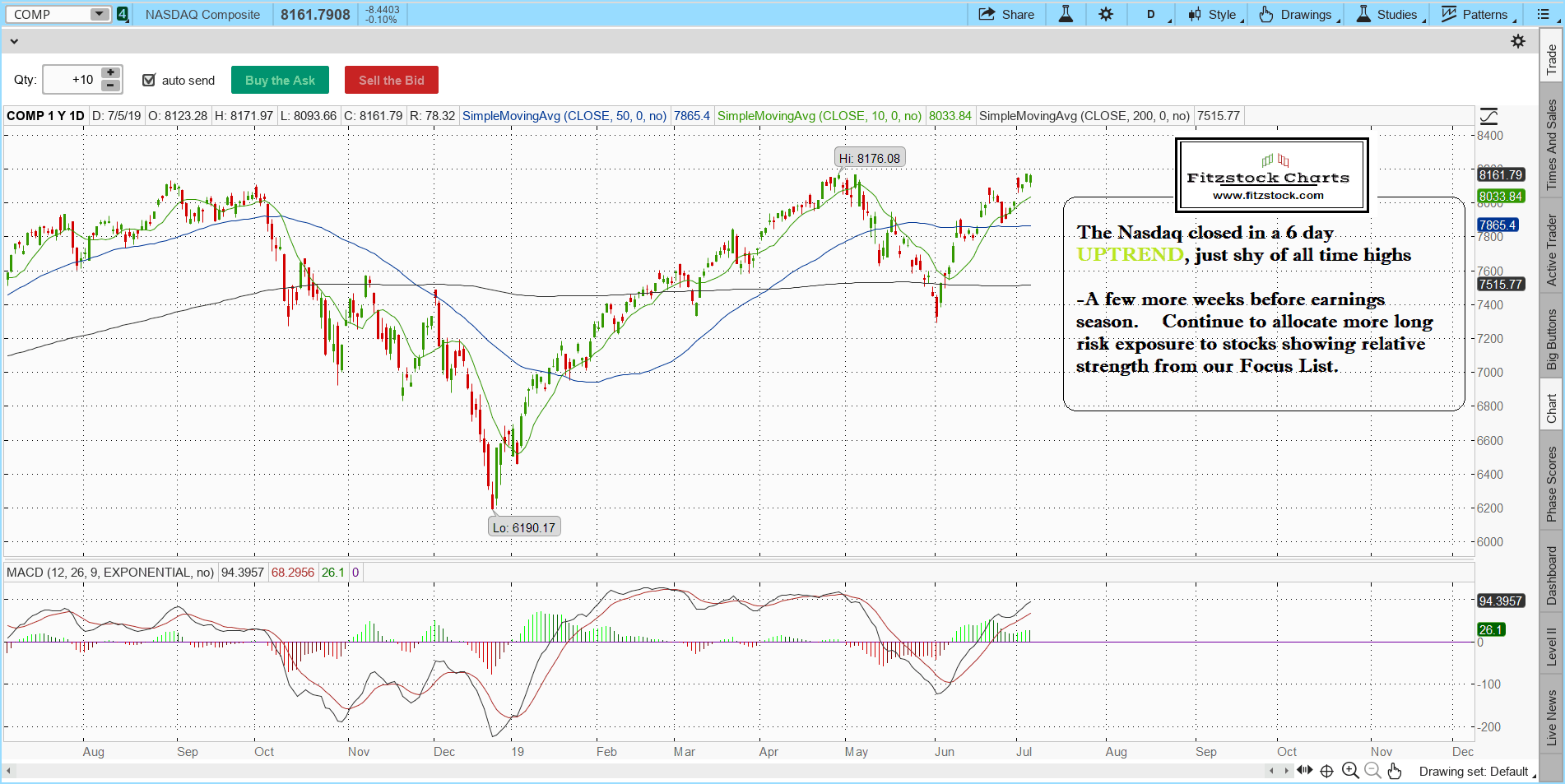Toggle the auto send checkbox

(149, 80)
